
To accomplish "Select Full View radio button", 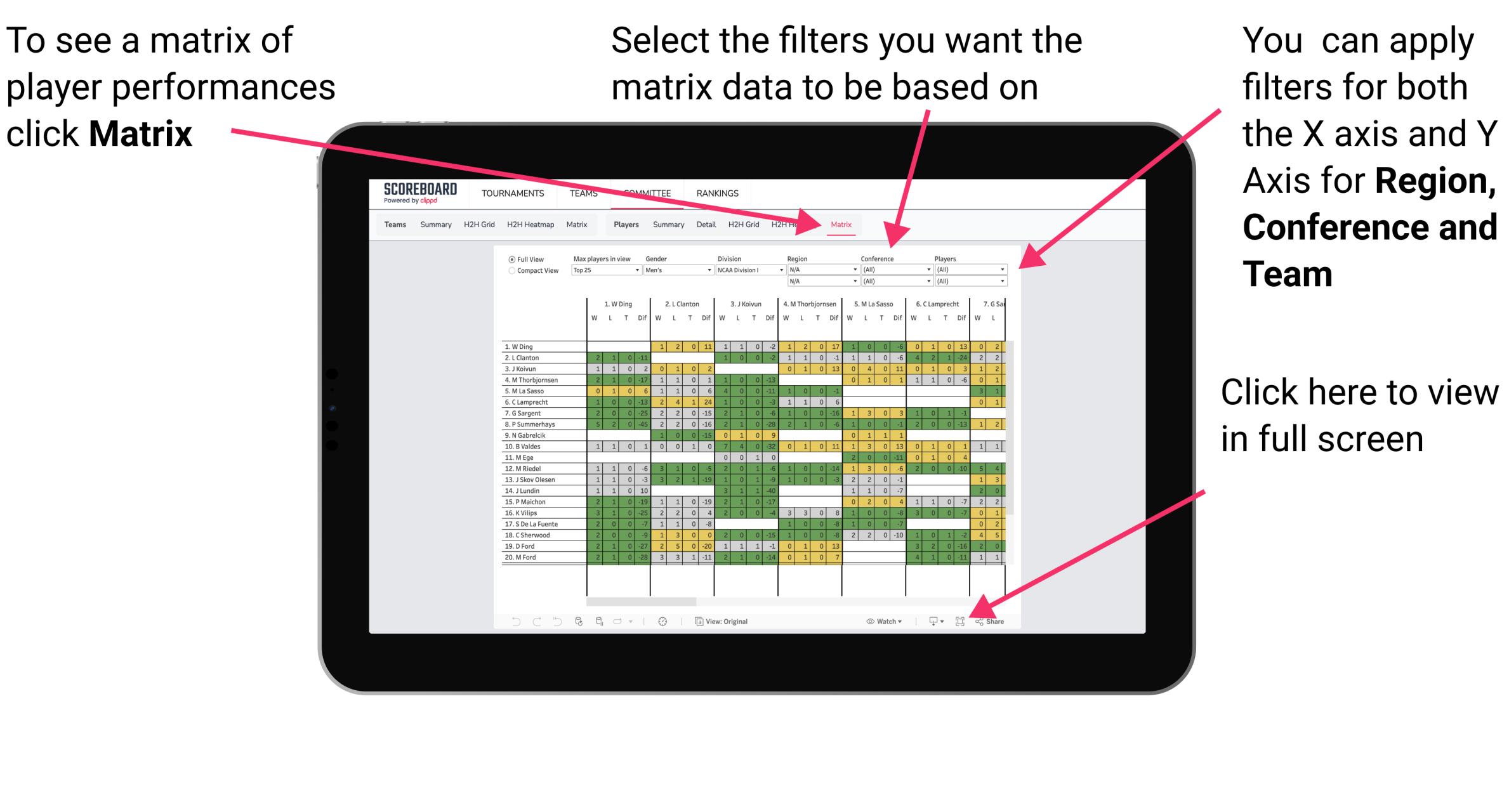I will click(510, 257).
